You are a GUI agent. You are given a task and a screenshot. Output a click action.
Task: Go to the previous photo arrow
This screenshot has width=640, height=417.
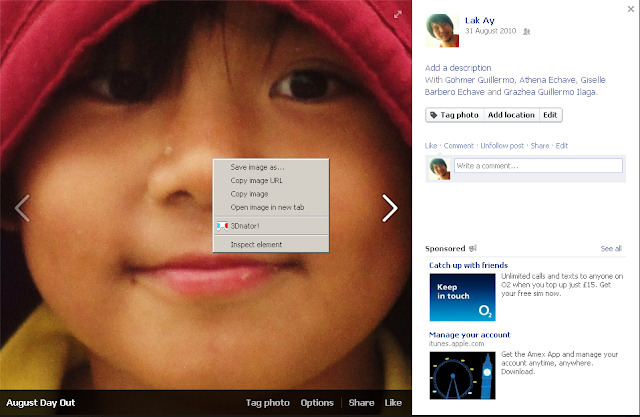(22, 208)
